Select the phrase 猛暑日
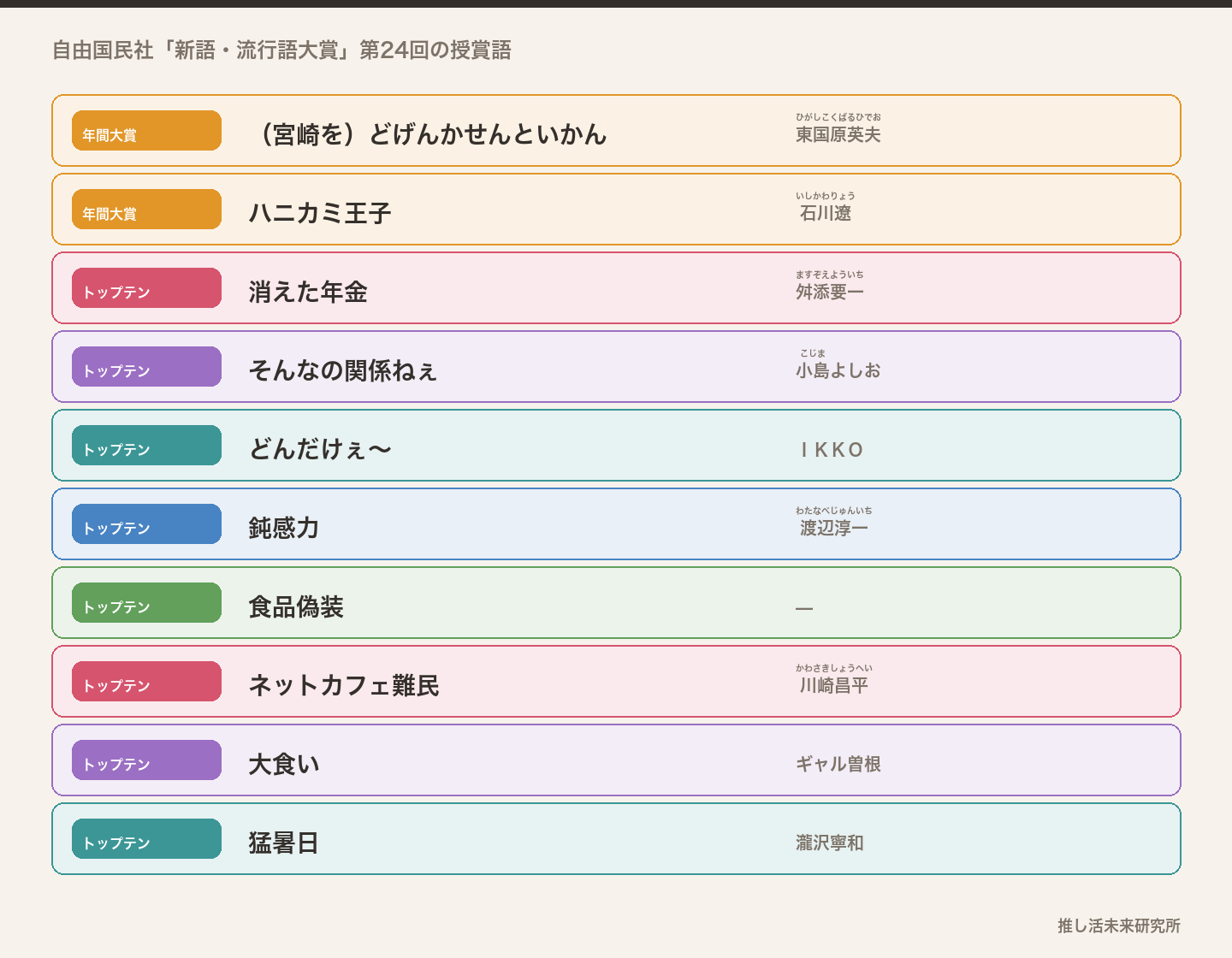Image resolution: width=1232 pixels, height=958 pixels. click(284, 843)
